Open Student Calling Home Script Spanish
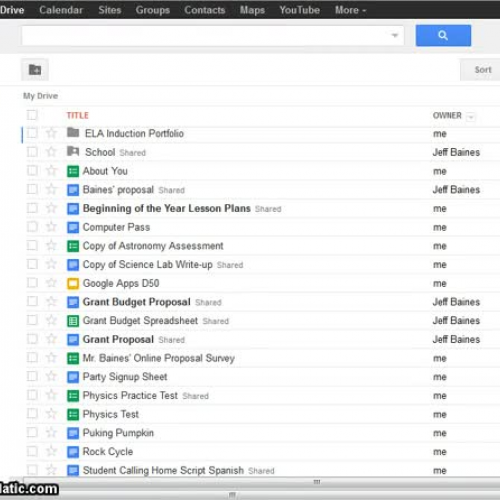Viewport: 500px width, 500px height. [x=163, y=470]
